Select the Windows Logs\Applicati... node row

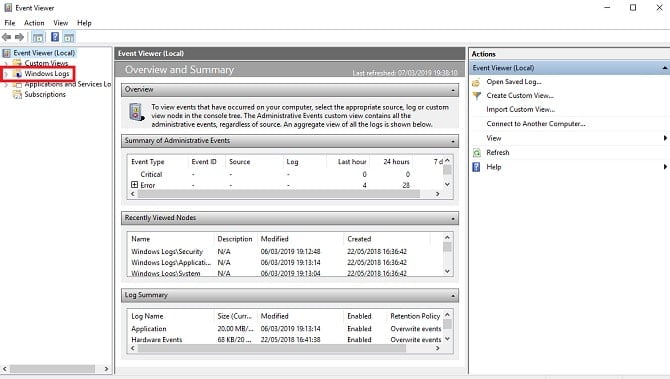[285, 262]
